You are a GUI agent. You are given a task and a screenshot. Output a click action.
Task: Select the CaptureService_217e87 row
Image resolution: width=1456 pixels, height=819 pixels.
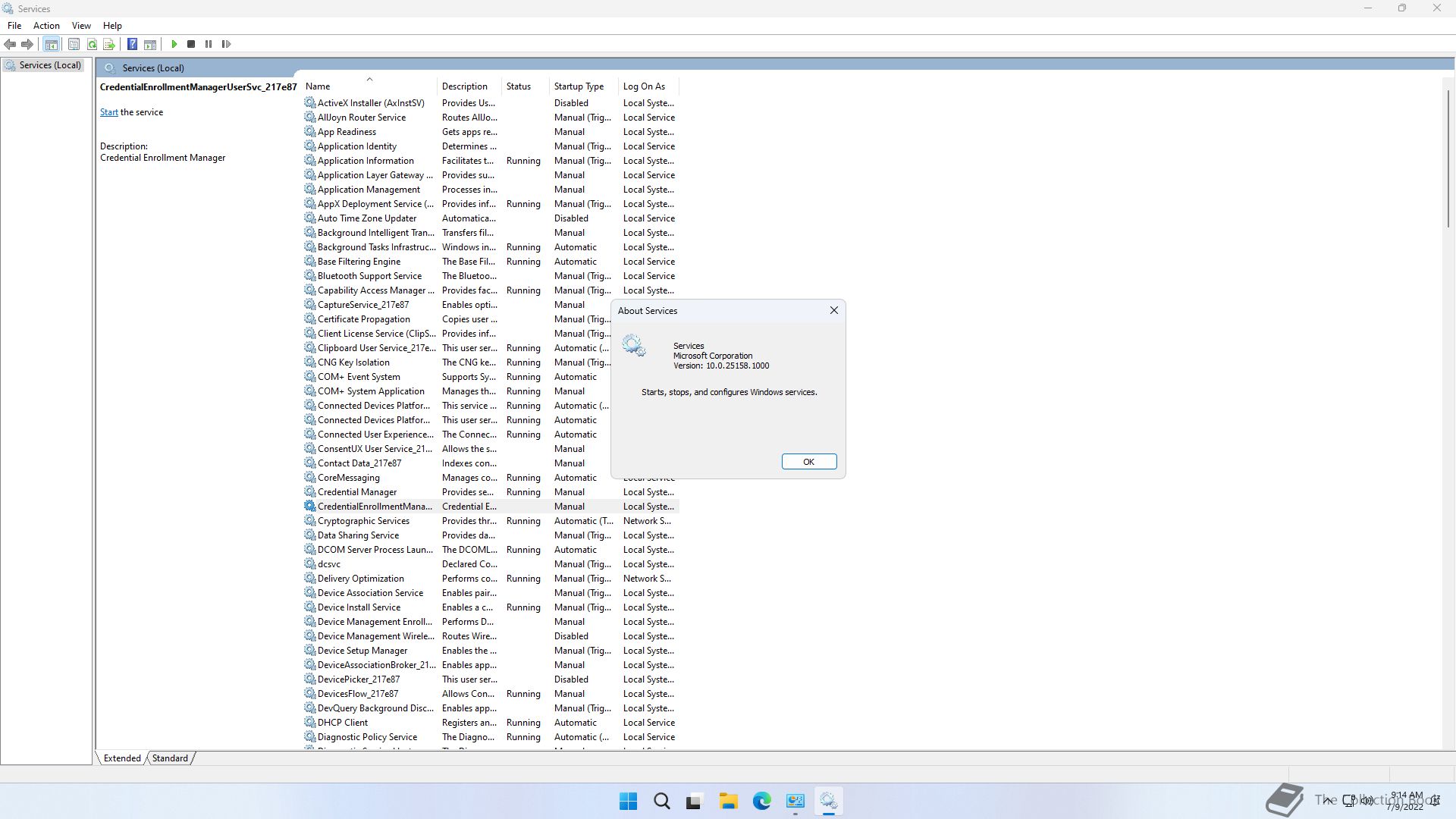point(457,304)
